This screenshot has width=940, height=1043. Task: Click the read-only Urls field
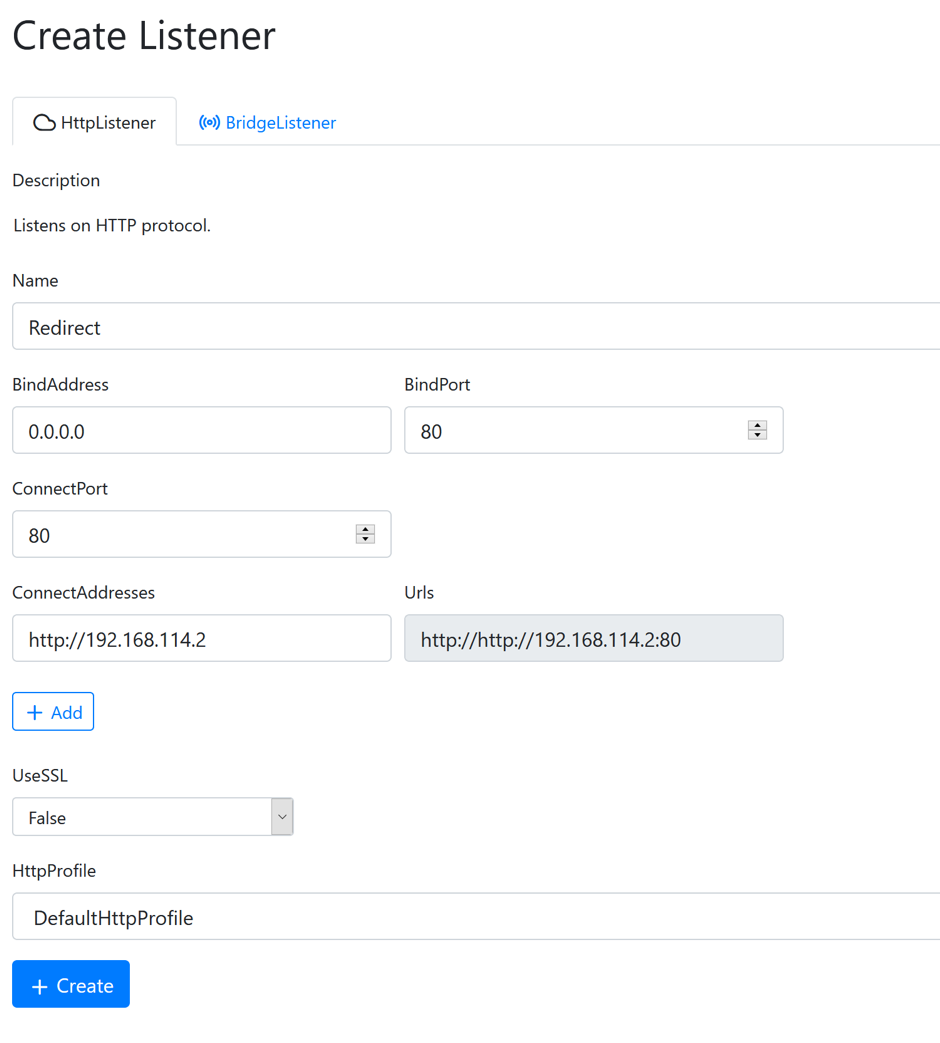point(593,639)
